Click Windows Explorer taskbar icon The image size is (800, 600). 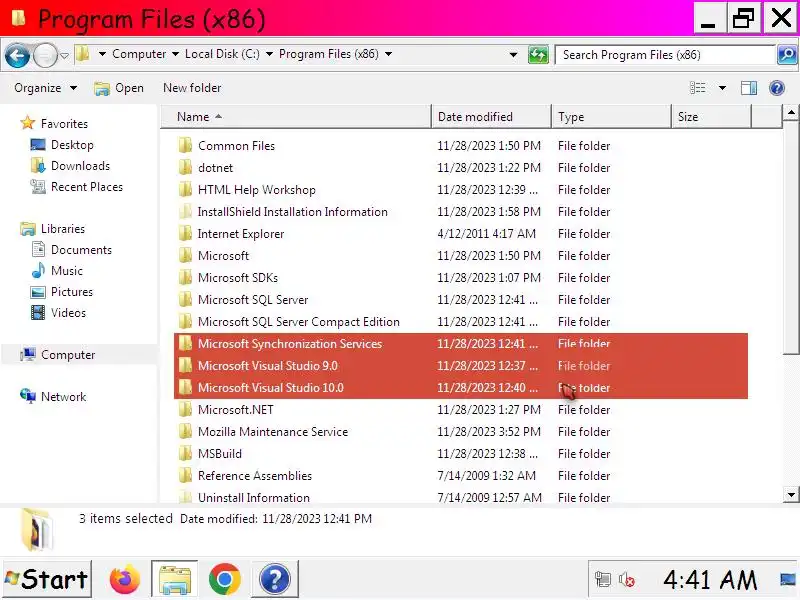pyautogui.click(x=174, y=579)
